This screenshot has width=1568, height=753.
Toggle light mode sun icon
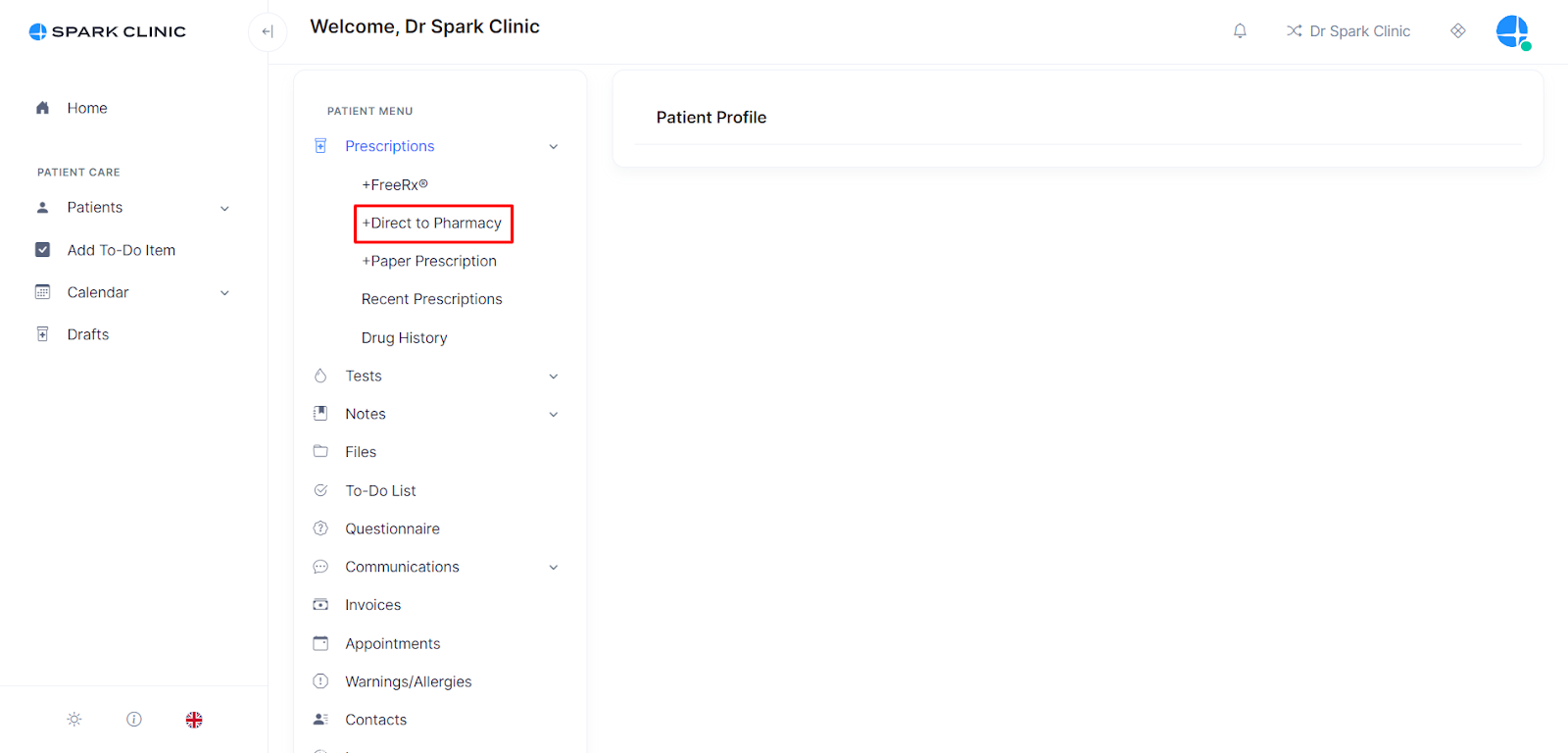click(74, 720)
